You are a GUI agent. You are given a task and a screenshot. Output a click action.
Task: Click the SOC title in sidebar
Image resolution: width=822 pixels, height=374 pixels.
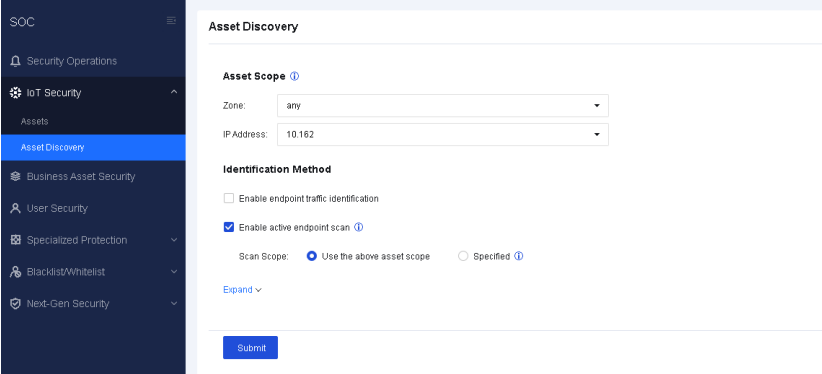22,22
